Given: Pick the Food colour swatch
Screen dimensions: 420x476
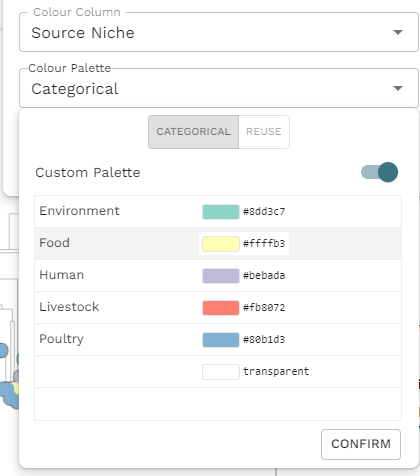Looking at the screenshot, I should point(221,244).
